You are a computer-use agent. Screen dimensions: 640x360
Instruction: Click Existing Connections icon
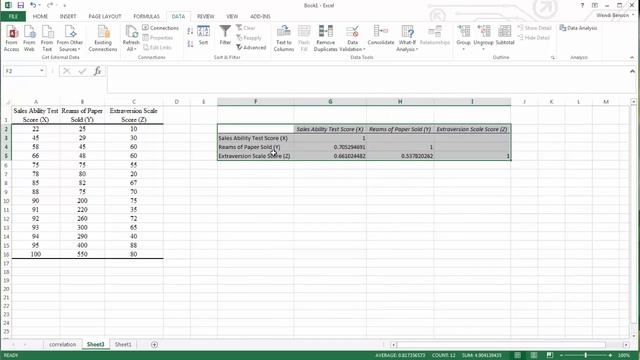click(x=103, y=38)
